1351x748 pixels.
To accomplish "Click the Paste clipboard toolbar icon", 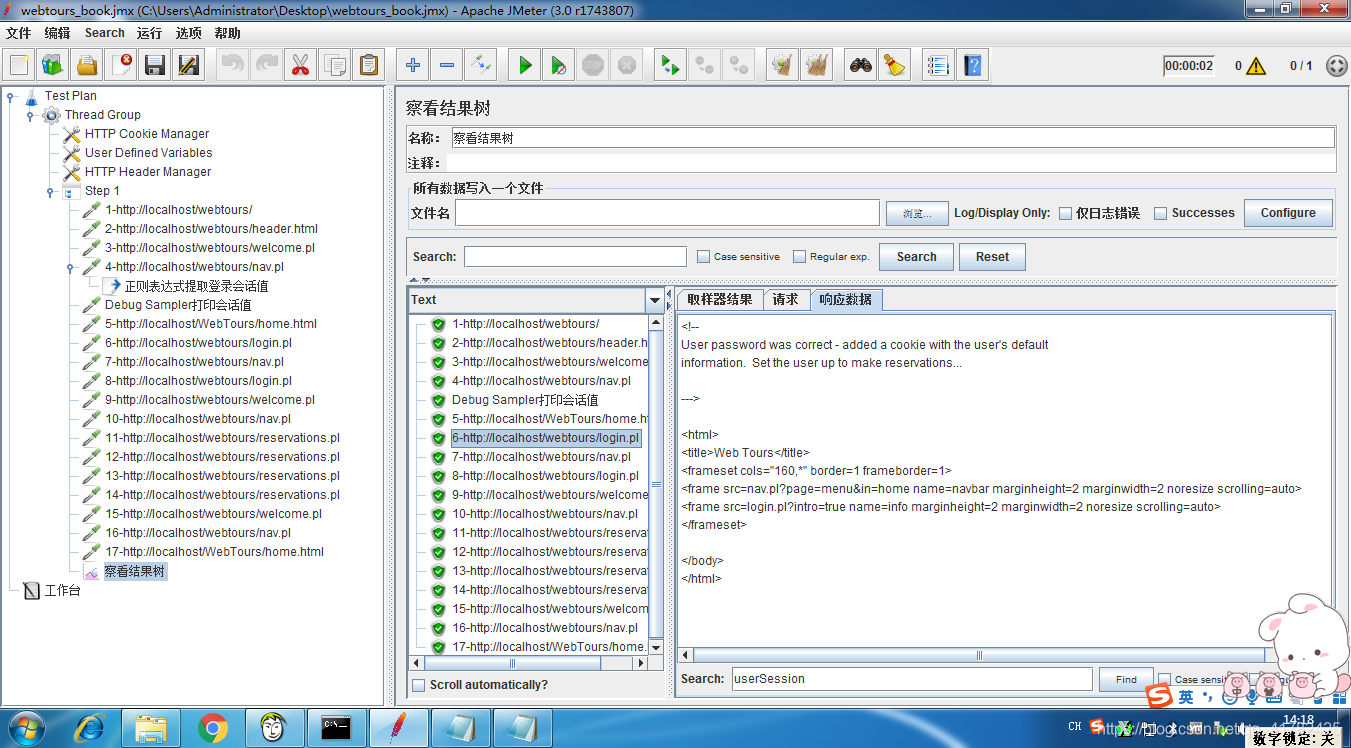I will (x=368, y=66).
